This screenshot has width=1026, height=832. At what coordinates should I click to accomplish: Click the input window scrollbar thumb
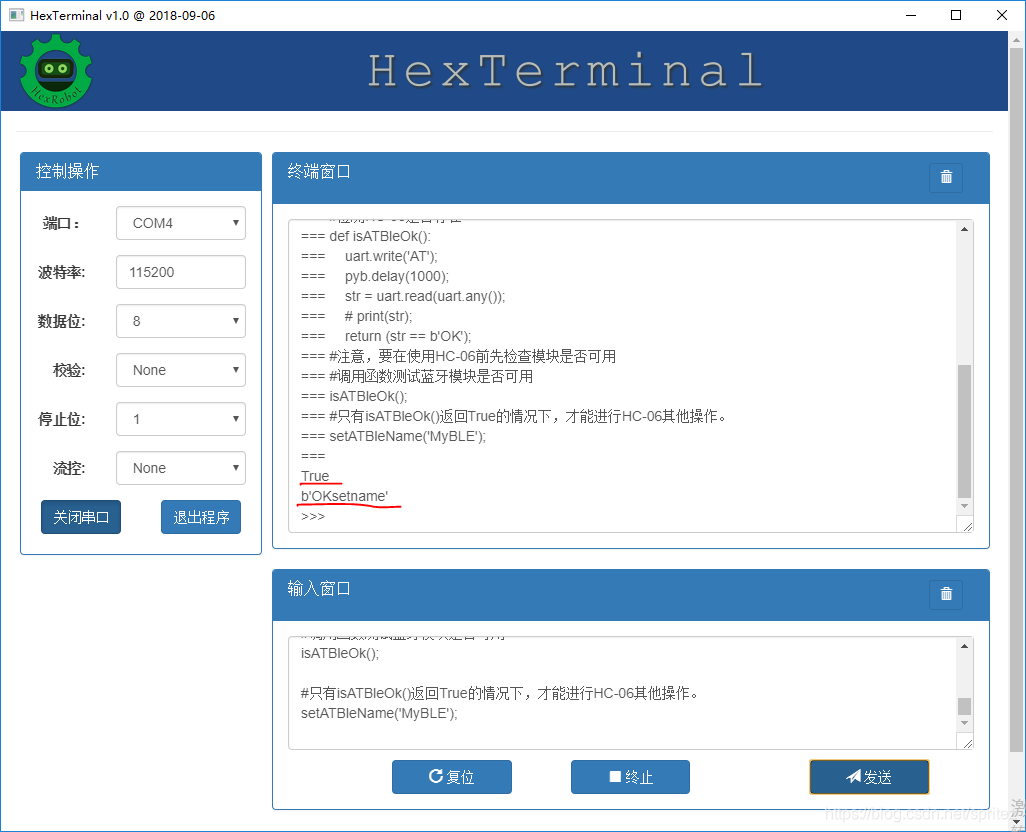[964, 706]
